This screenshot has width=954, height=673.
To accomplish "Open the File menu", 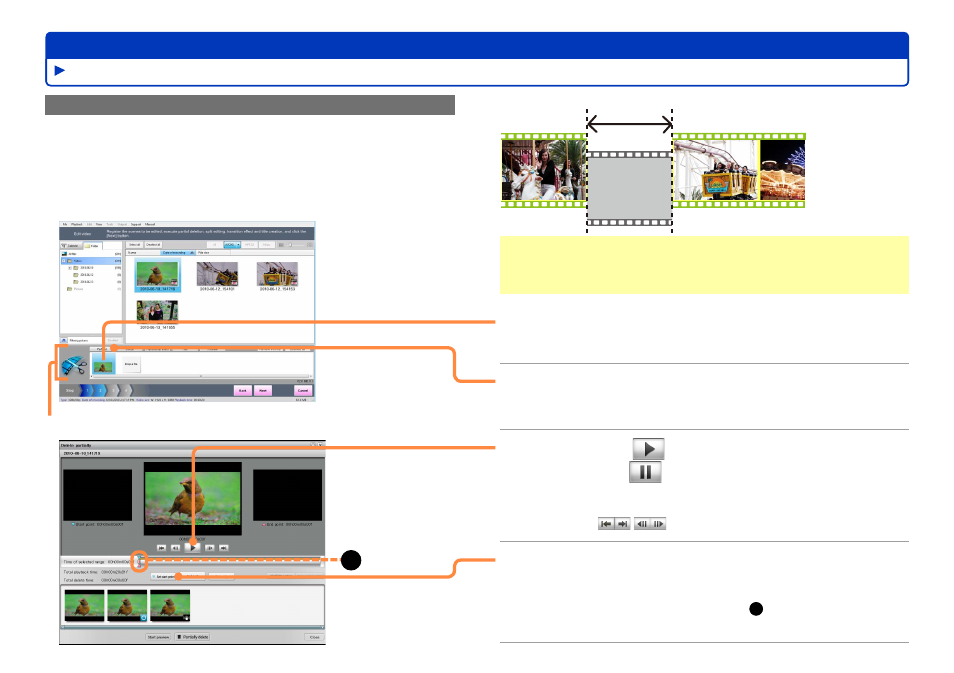I will point(64,225).
